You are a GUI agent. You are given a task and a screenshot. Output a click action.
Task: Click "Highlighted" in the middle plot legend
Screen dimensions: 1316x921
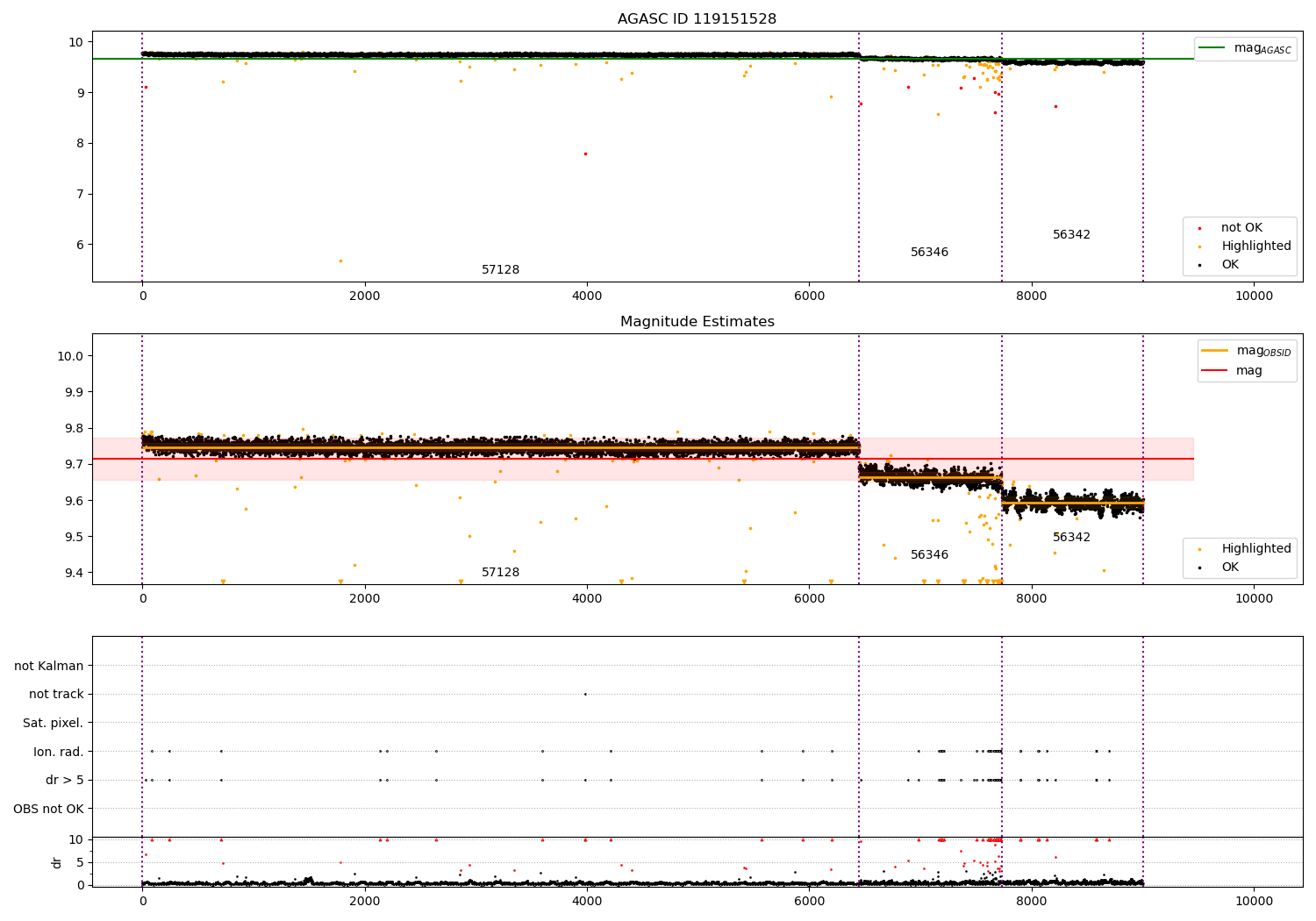[1255, 549]
